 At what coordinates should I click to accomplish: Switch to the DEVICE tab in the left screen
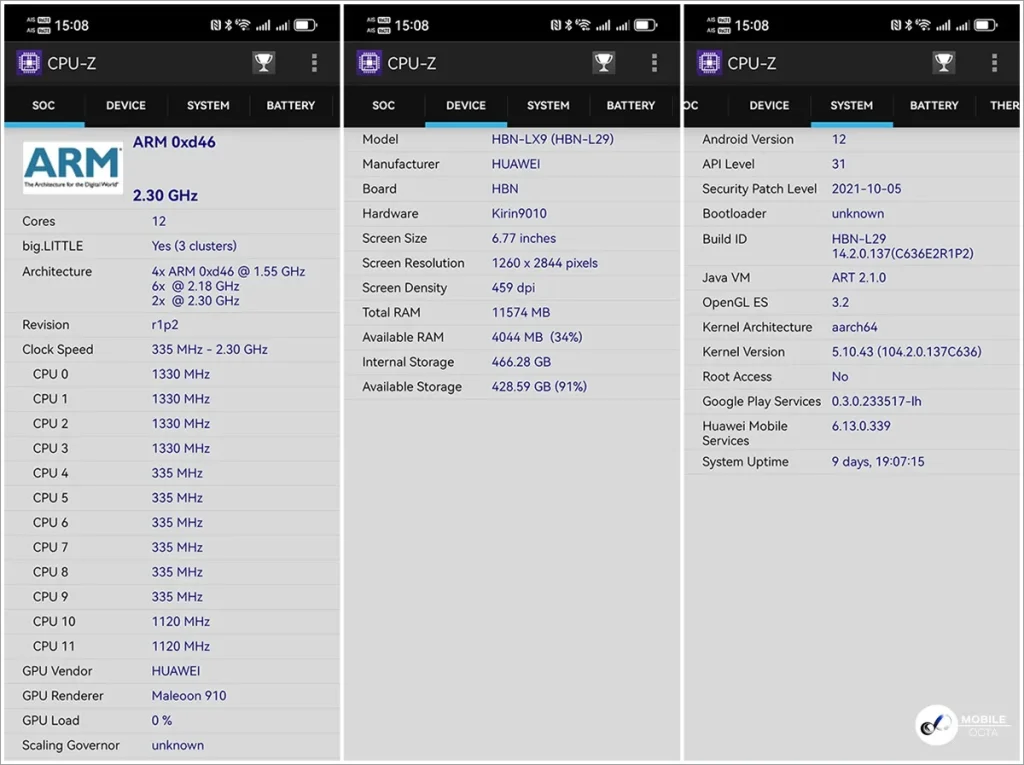point(126,105)
